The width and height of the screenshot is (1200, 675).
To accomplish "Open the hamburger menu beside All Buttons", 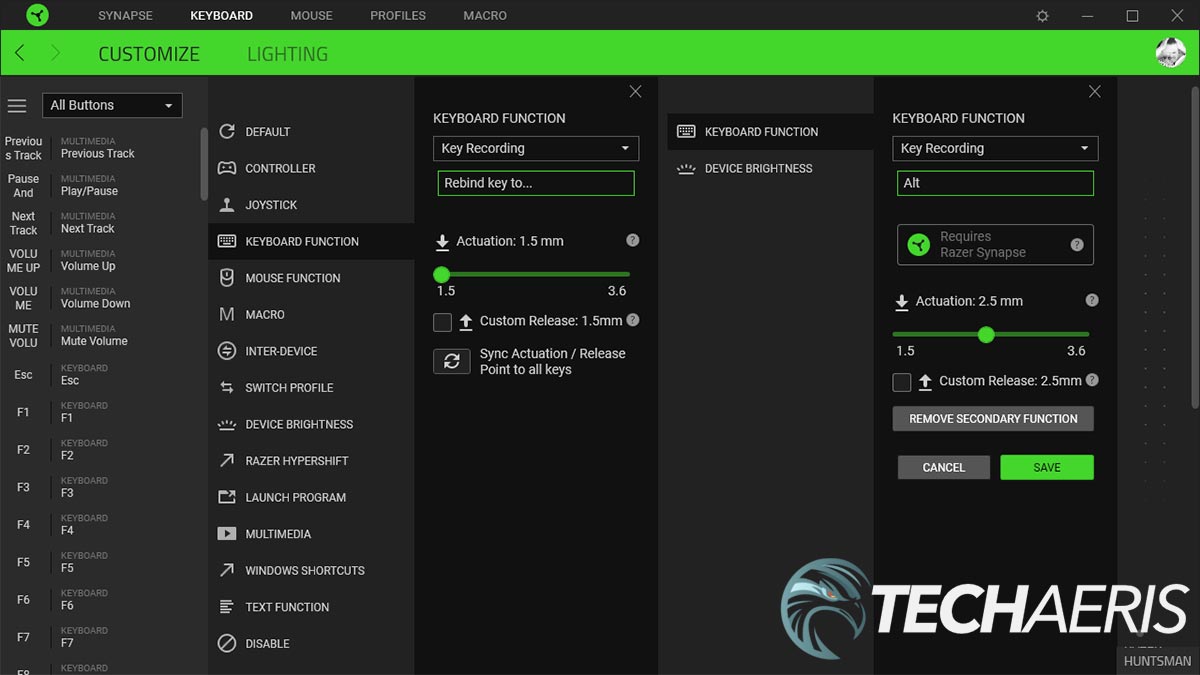I will (x=17, y=105).
